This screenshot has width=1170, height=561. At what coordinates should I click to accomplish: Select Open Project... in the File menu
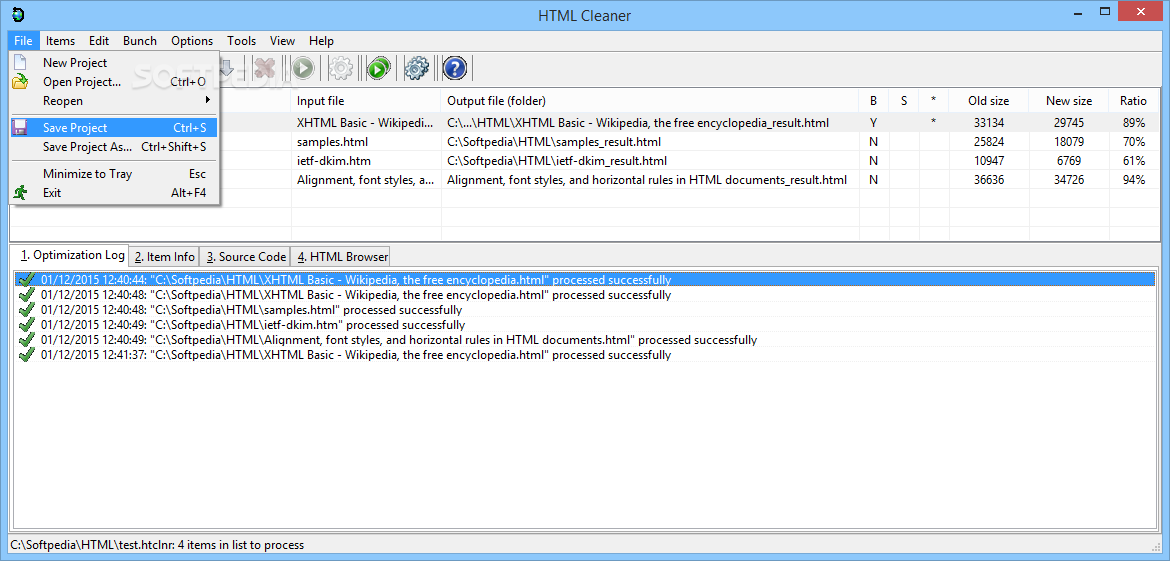114,81
